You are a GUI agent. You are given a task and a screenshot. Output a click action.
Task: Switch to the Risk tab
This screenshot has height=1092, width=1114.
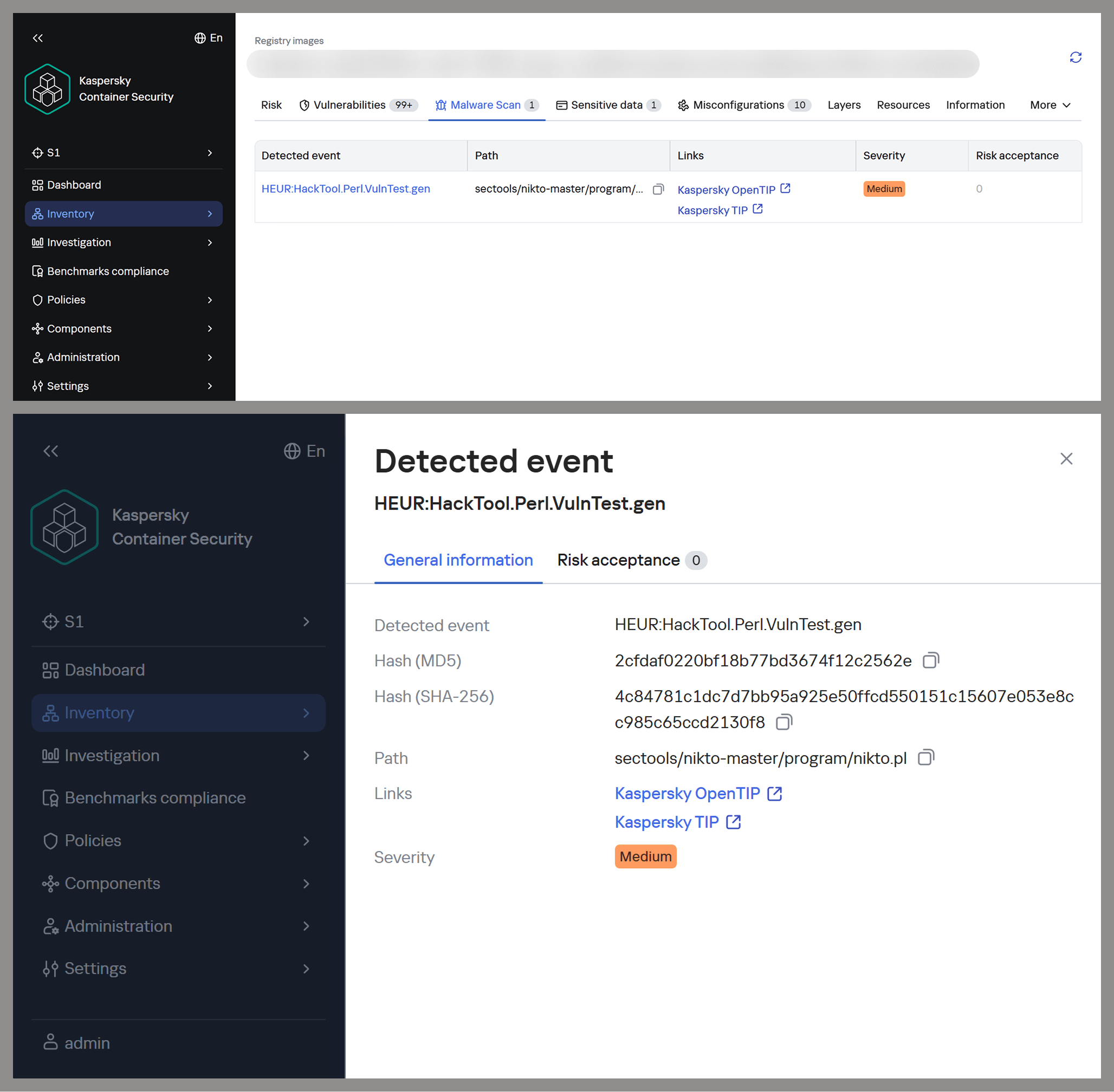pos(271,105)
